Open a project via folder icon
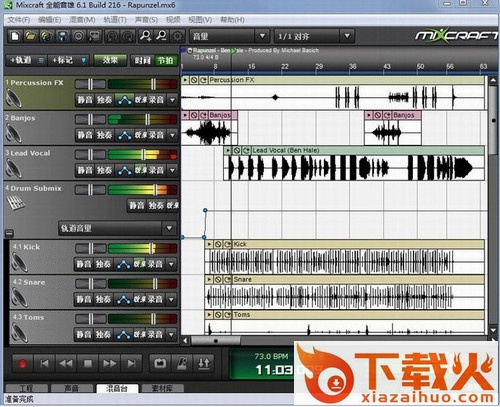This screenshot has height=407, width=500. point(30,36)
